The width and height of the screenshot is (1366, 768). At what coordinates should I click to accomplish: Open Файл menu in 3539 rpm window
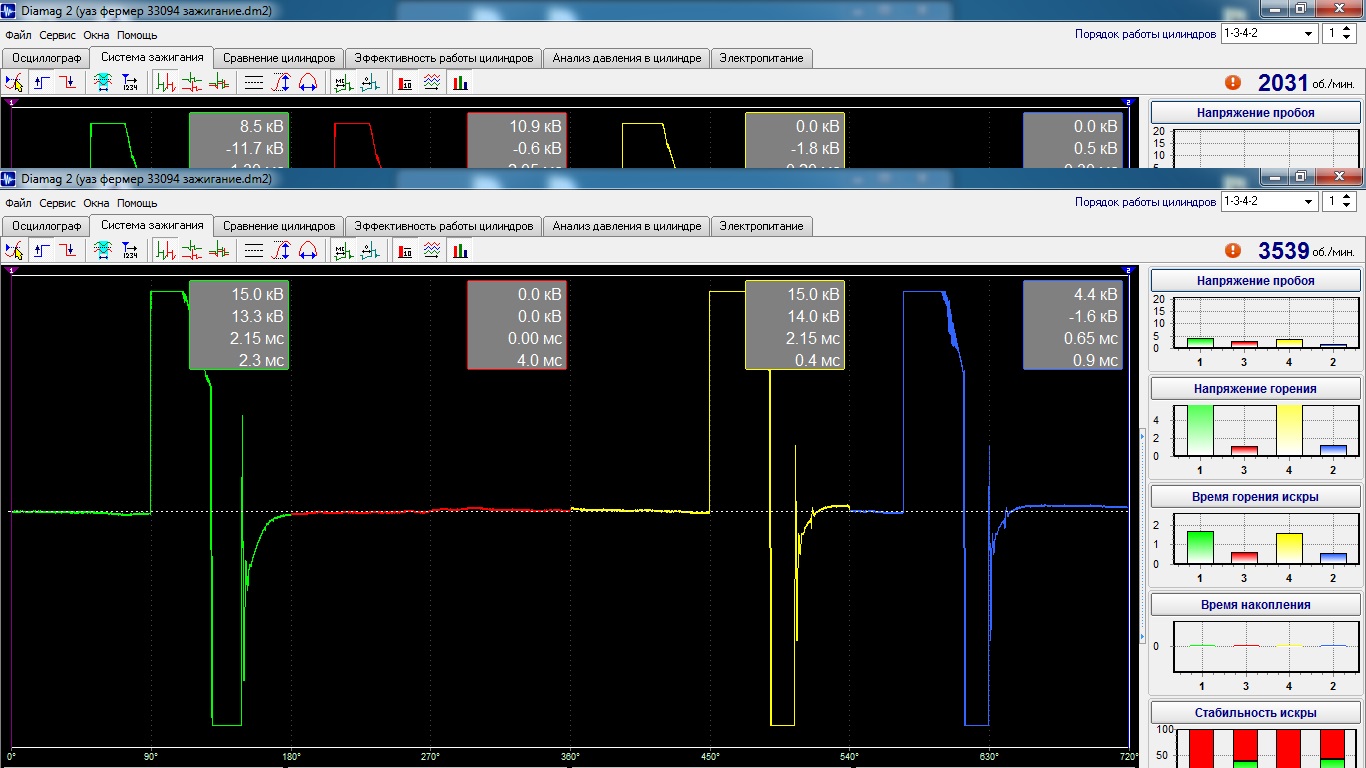[18, 203]
